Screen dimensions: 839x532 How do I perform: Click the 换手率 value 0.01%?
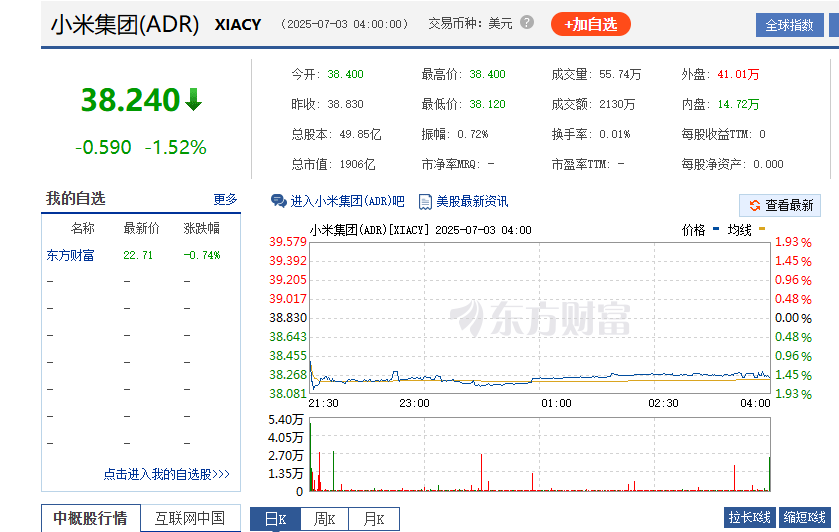(615, 134)
